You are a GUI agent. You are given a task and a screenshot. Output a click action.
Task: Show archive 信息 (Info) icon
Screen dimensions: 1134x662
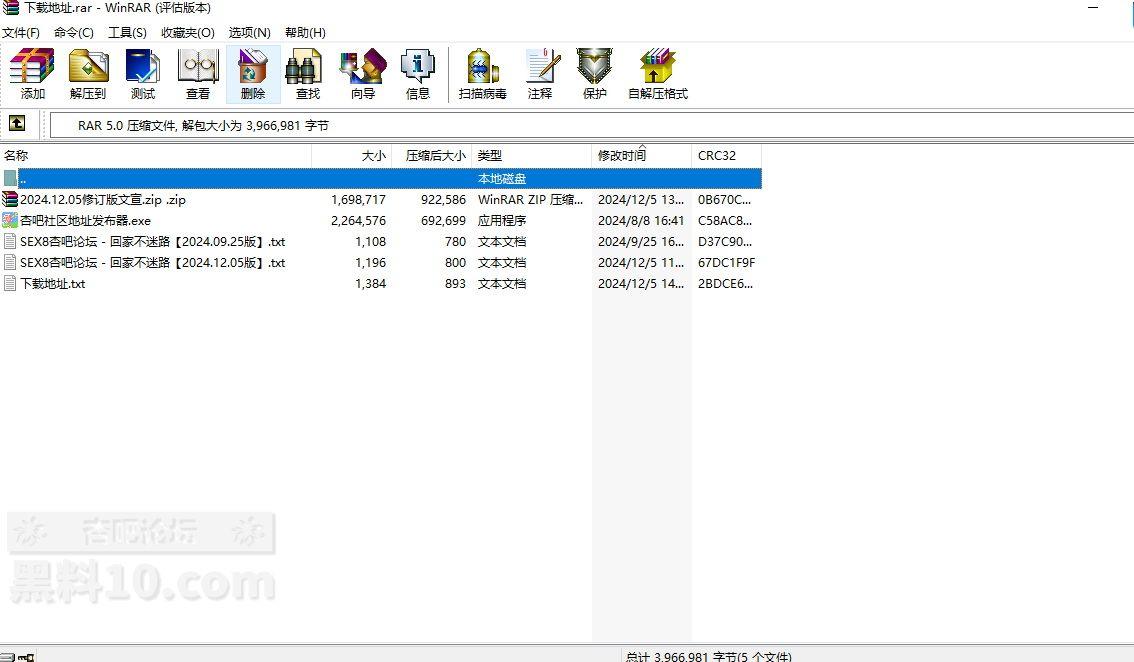pyautogui.click(x=418, y=74)
